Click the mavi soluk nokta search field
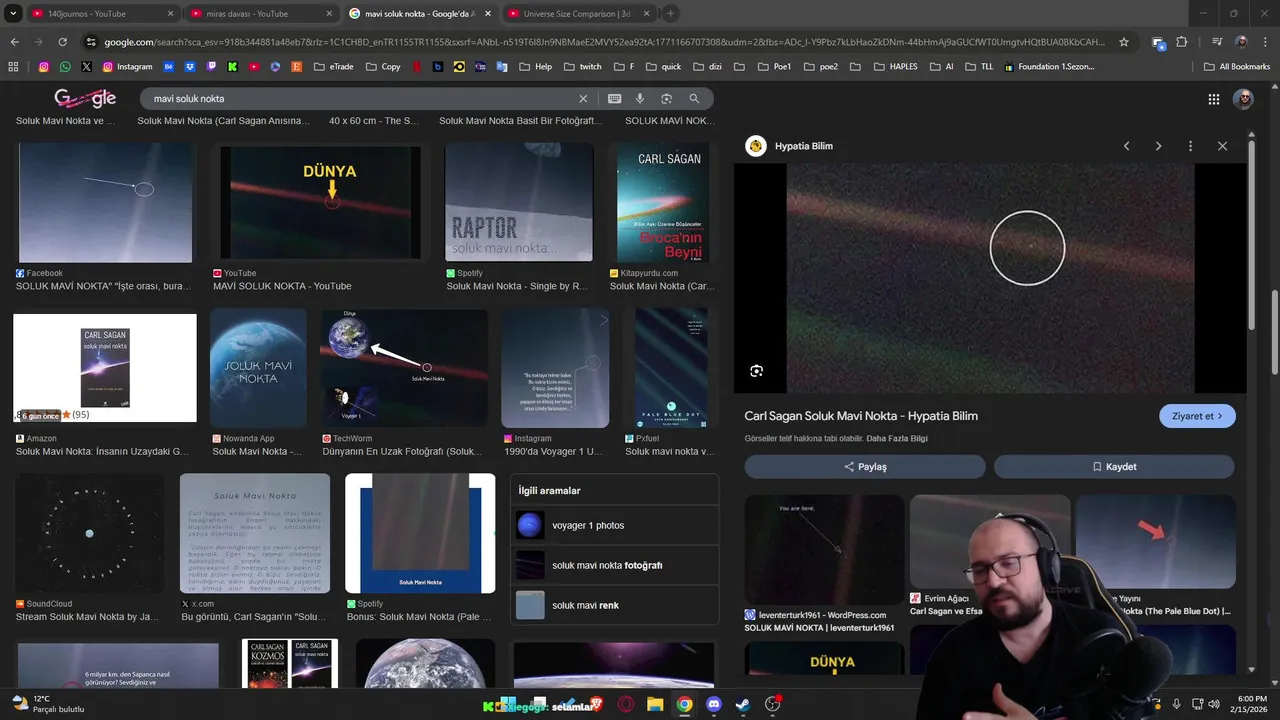 [x=358, y=99]
